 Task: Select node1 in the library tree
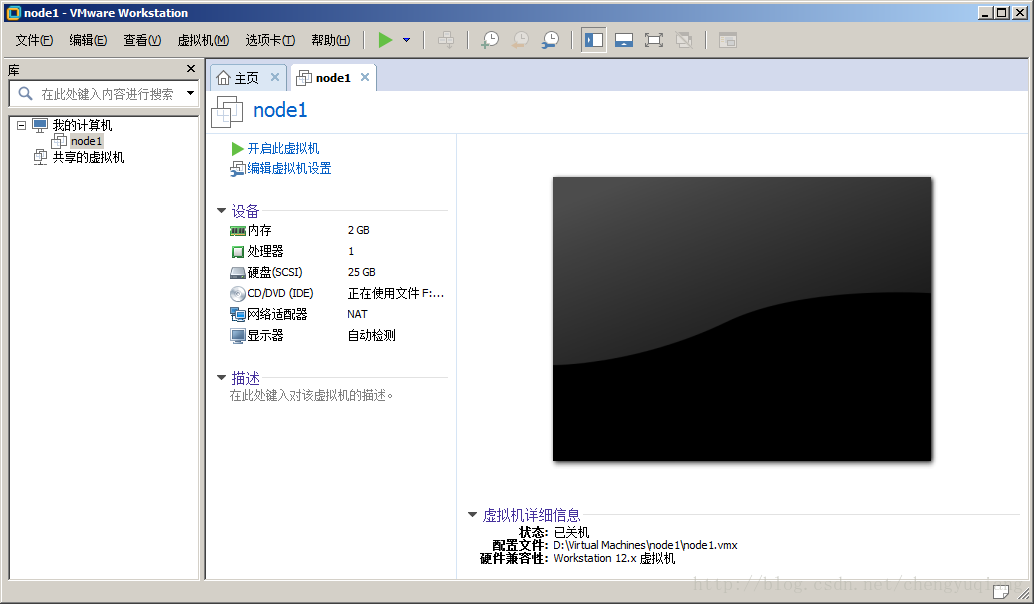[86, 141]
